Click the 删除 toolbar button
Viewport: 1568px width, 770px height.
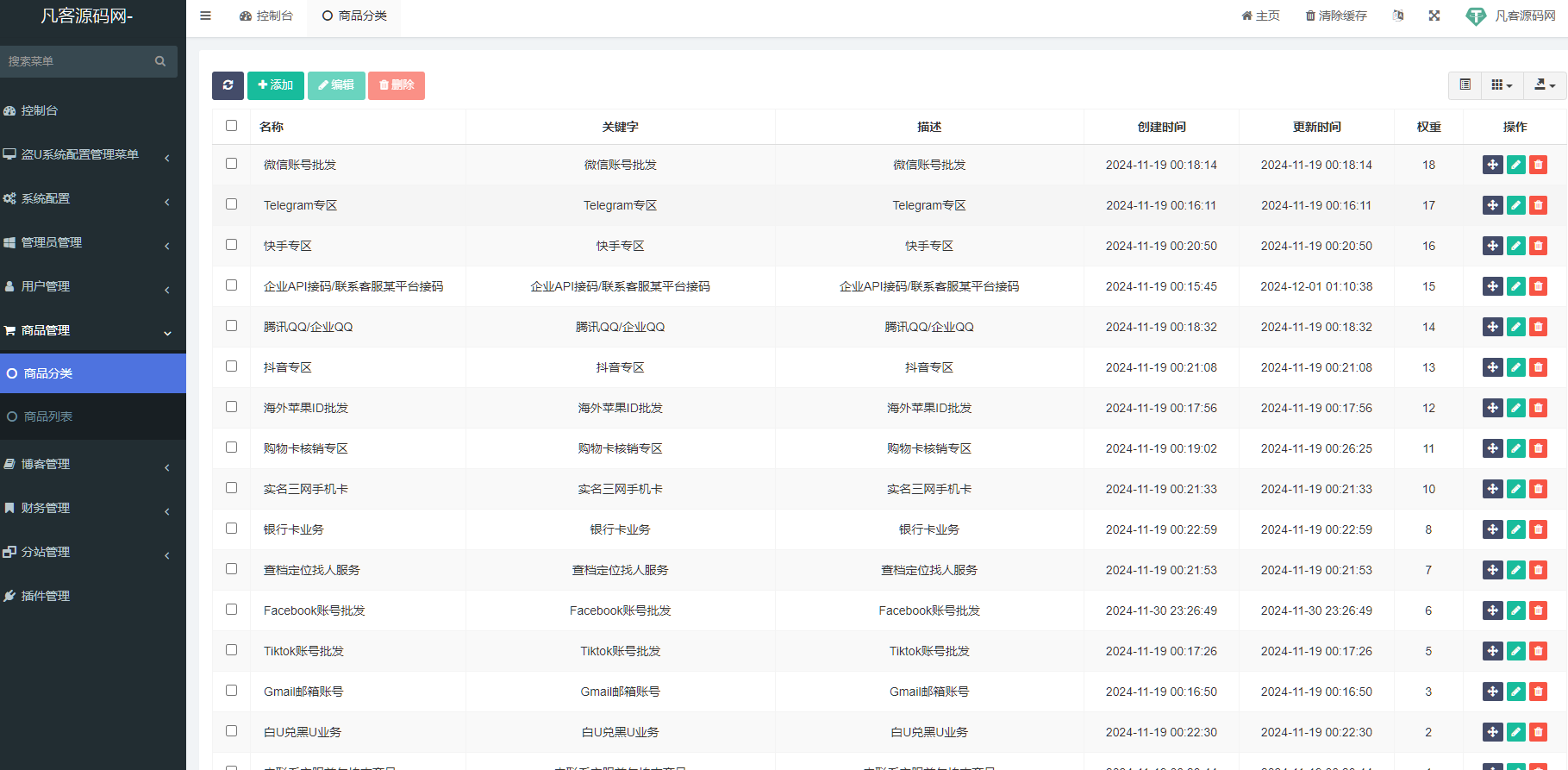tap(397, 85)
